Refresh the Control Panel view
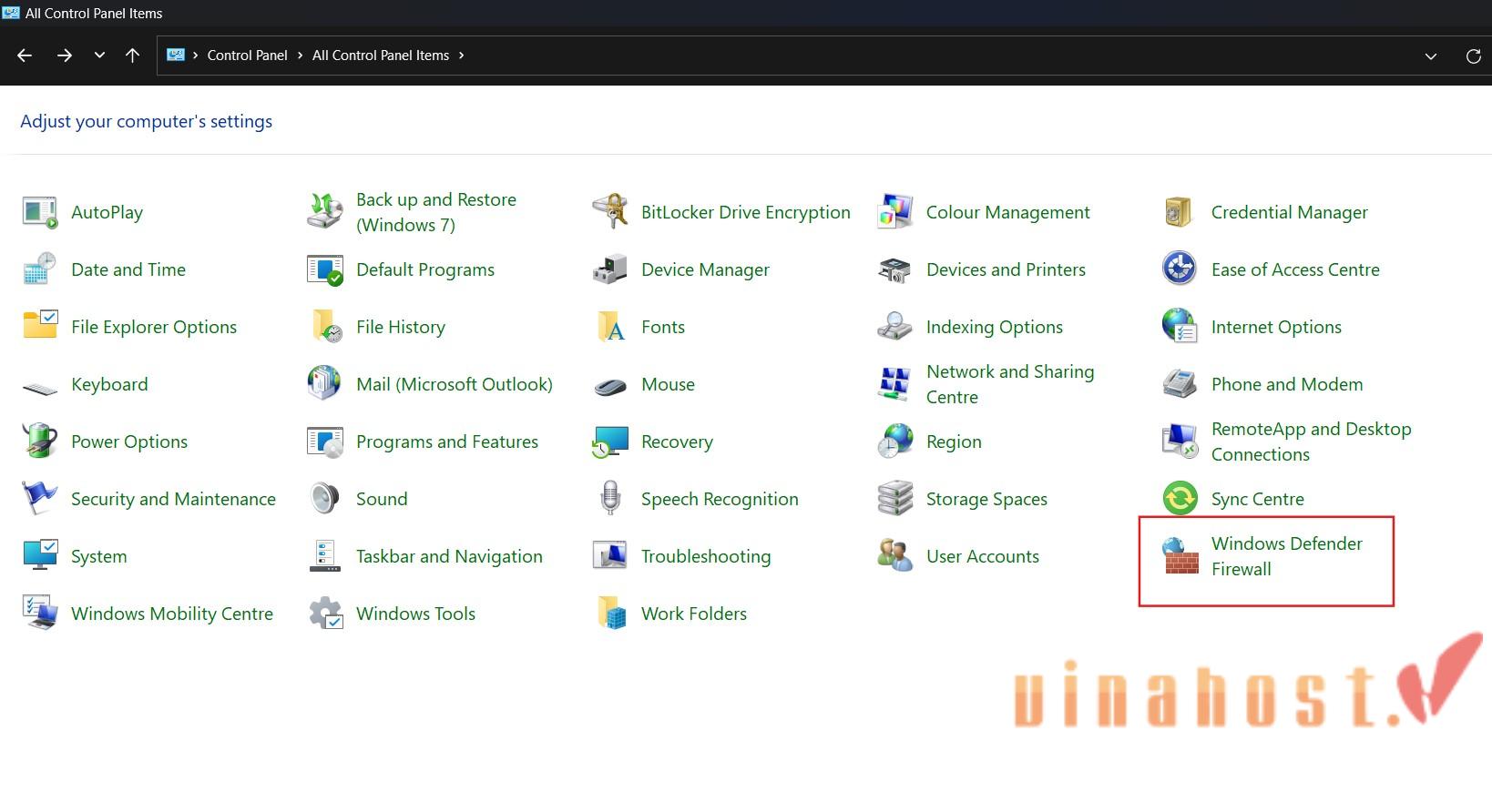 (x=1473, y=56)
